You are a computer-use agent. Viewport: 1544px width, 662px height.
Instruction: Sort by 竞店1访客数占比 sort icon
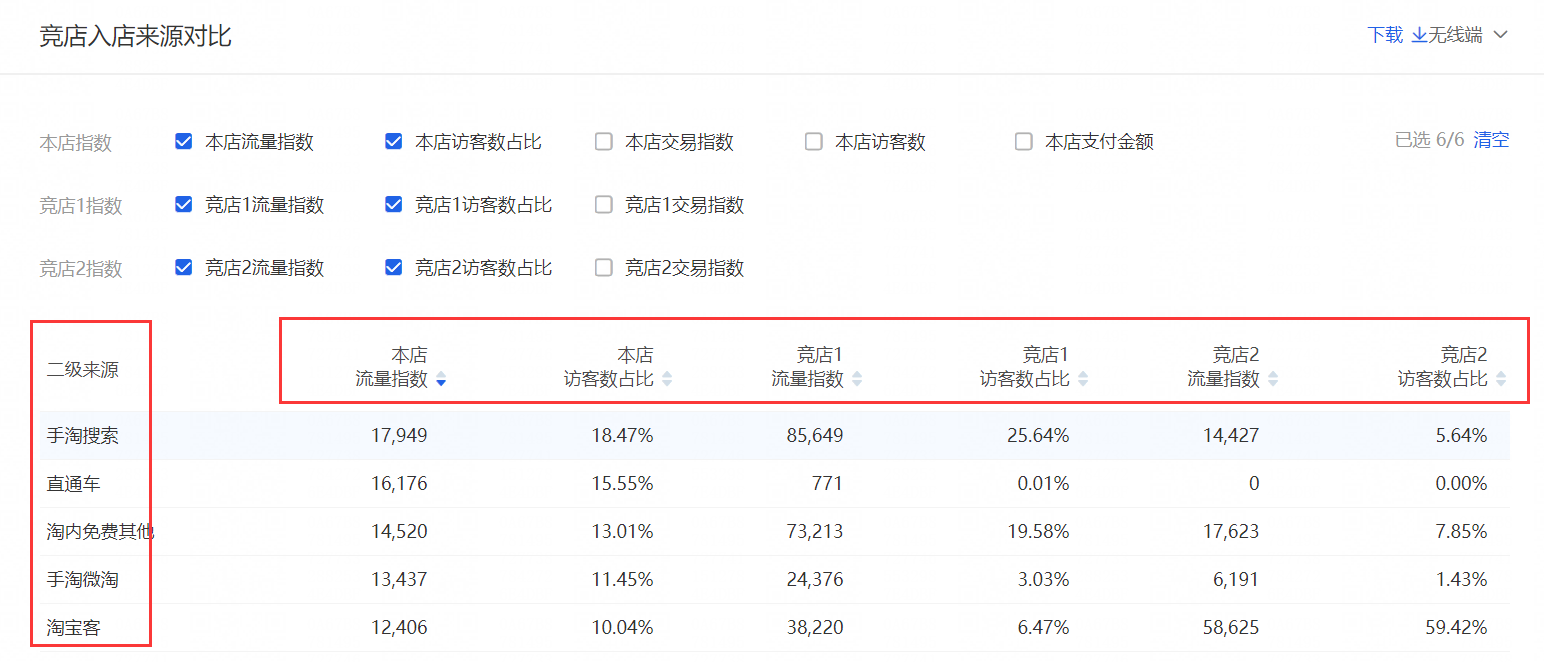click(x=1083, y=380)
